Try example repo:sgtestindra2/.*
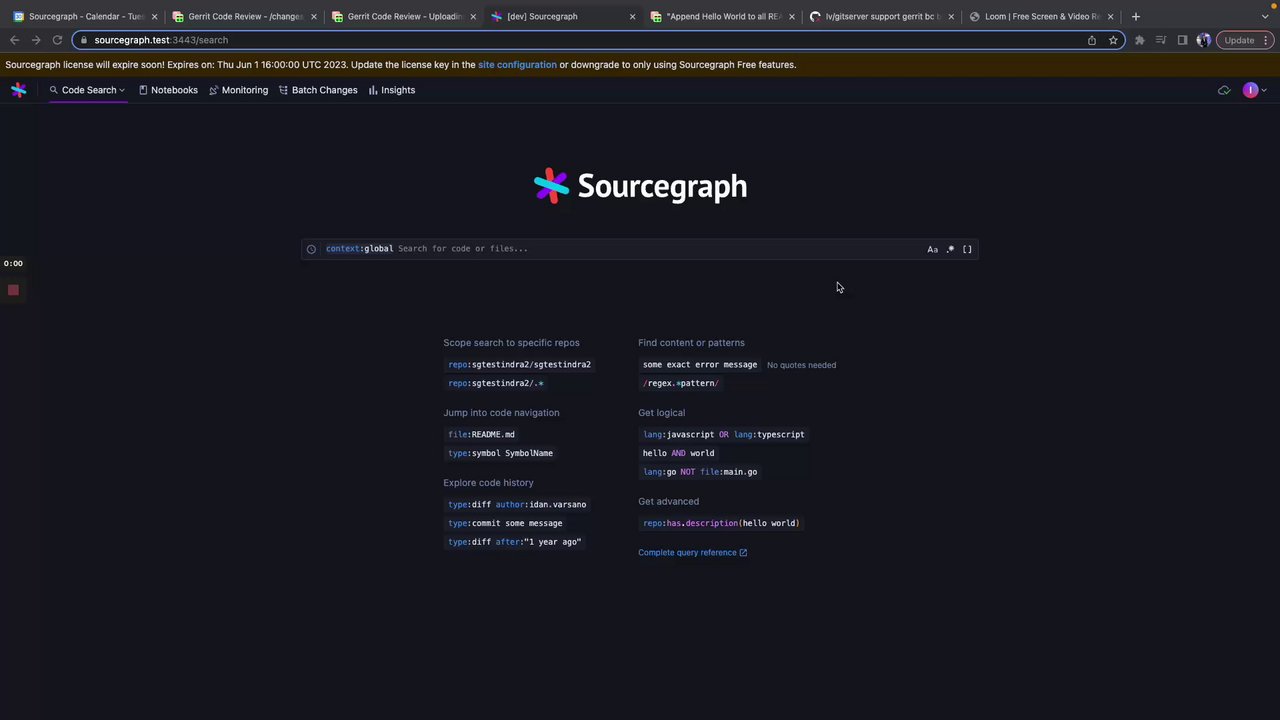The height and width of the screenshot is (720, 1280). [x=496, y=383]
